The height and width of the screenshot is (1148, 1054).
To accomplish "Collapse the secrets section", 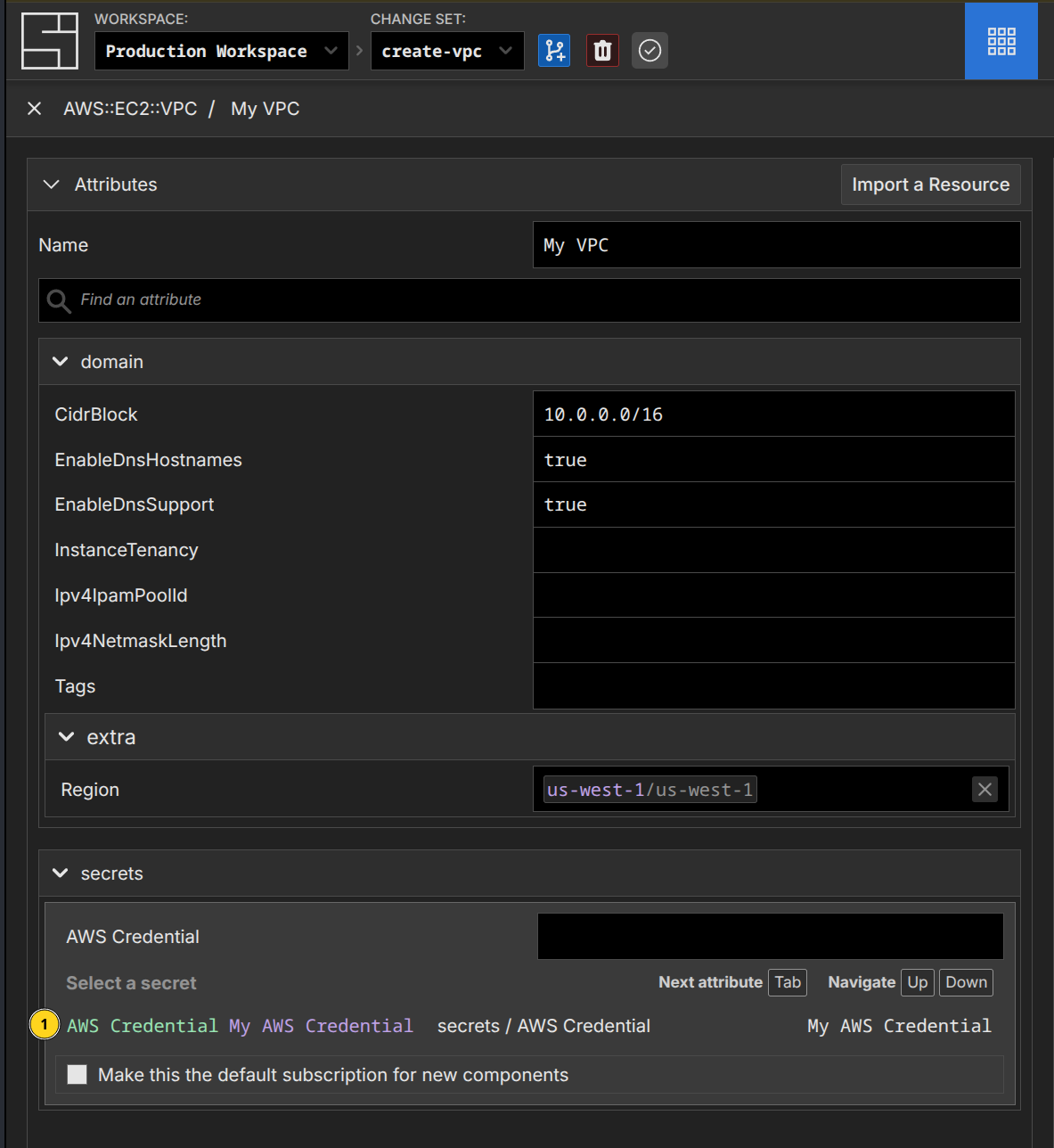I will 61,873.
